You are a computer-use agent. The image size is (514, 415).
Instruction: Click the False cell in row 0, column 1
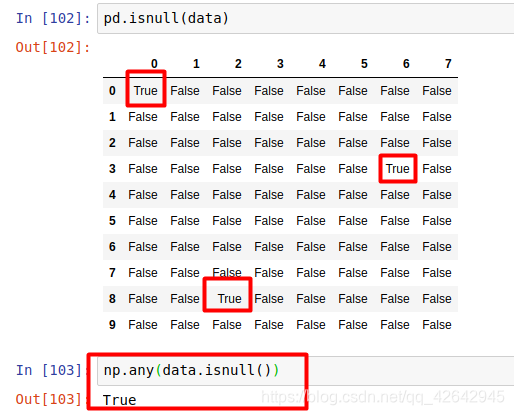point(185,91)
